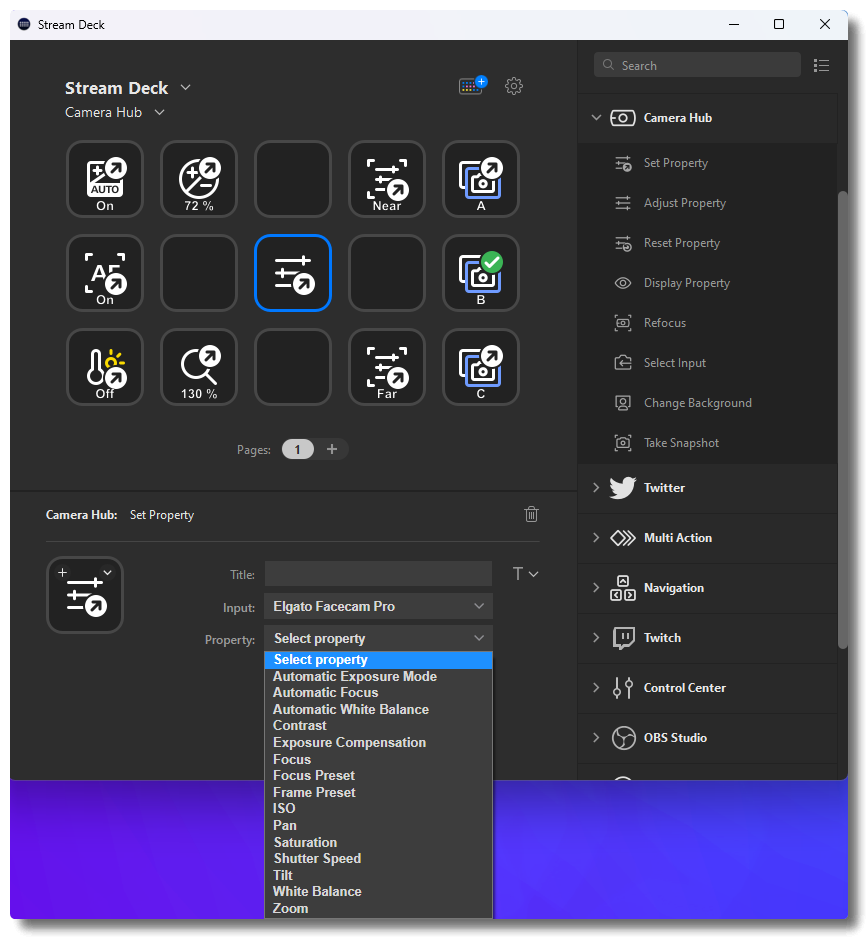Click the Auto Exposure key showing On
868x939 pixels.
click(105, 179)
